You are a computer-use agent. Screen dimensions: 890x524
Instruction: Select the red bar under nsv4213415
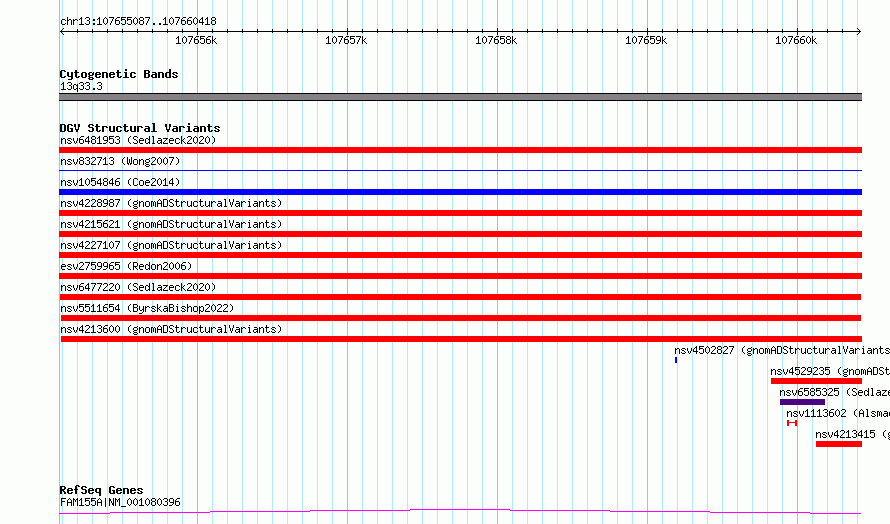point(839,444)
